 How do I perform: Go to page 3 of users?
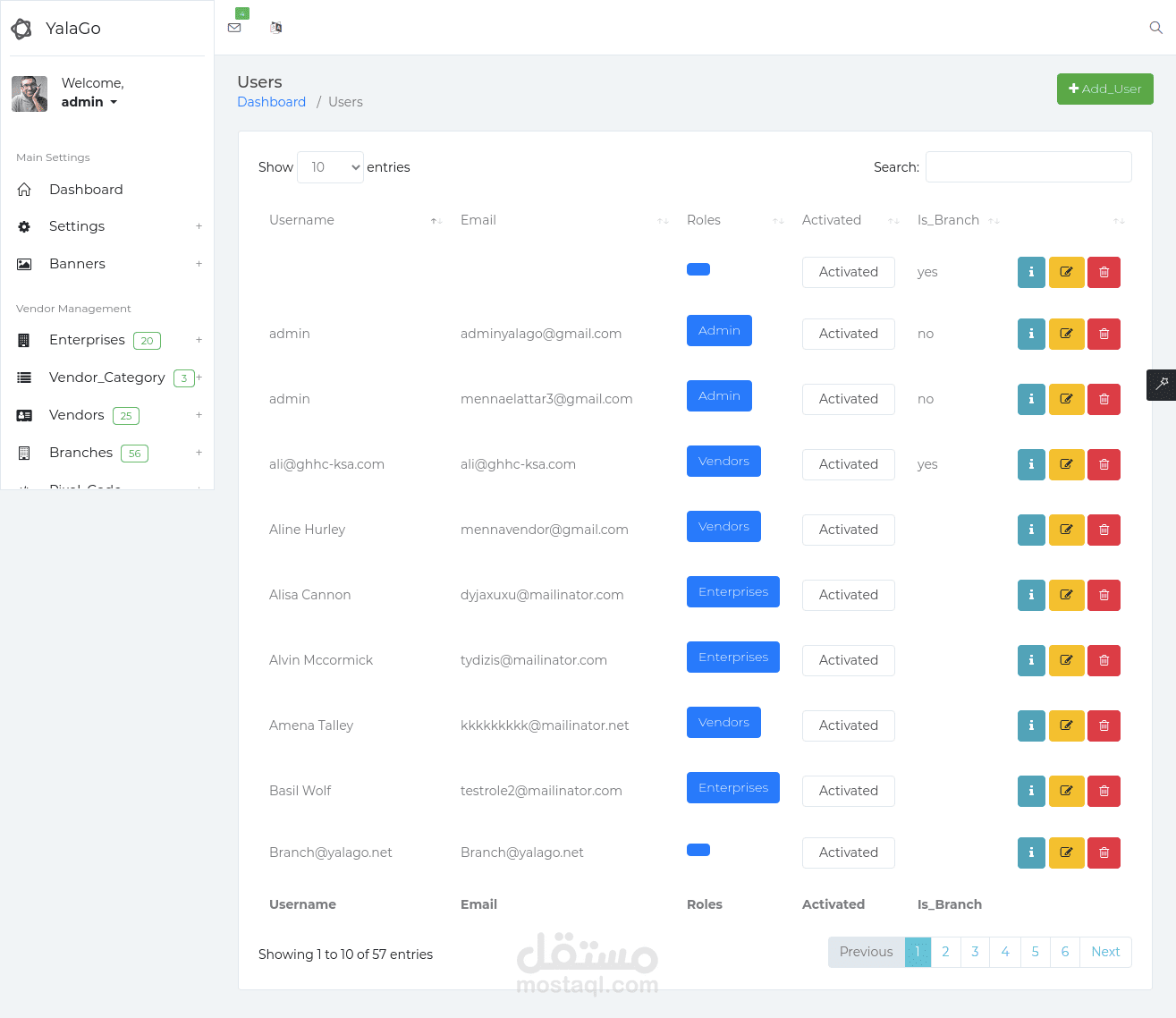(x=975, y=952)
